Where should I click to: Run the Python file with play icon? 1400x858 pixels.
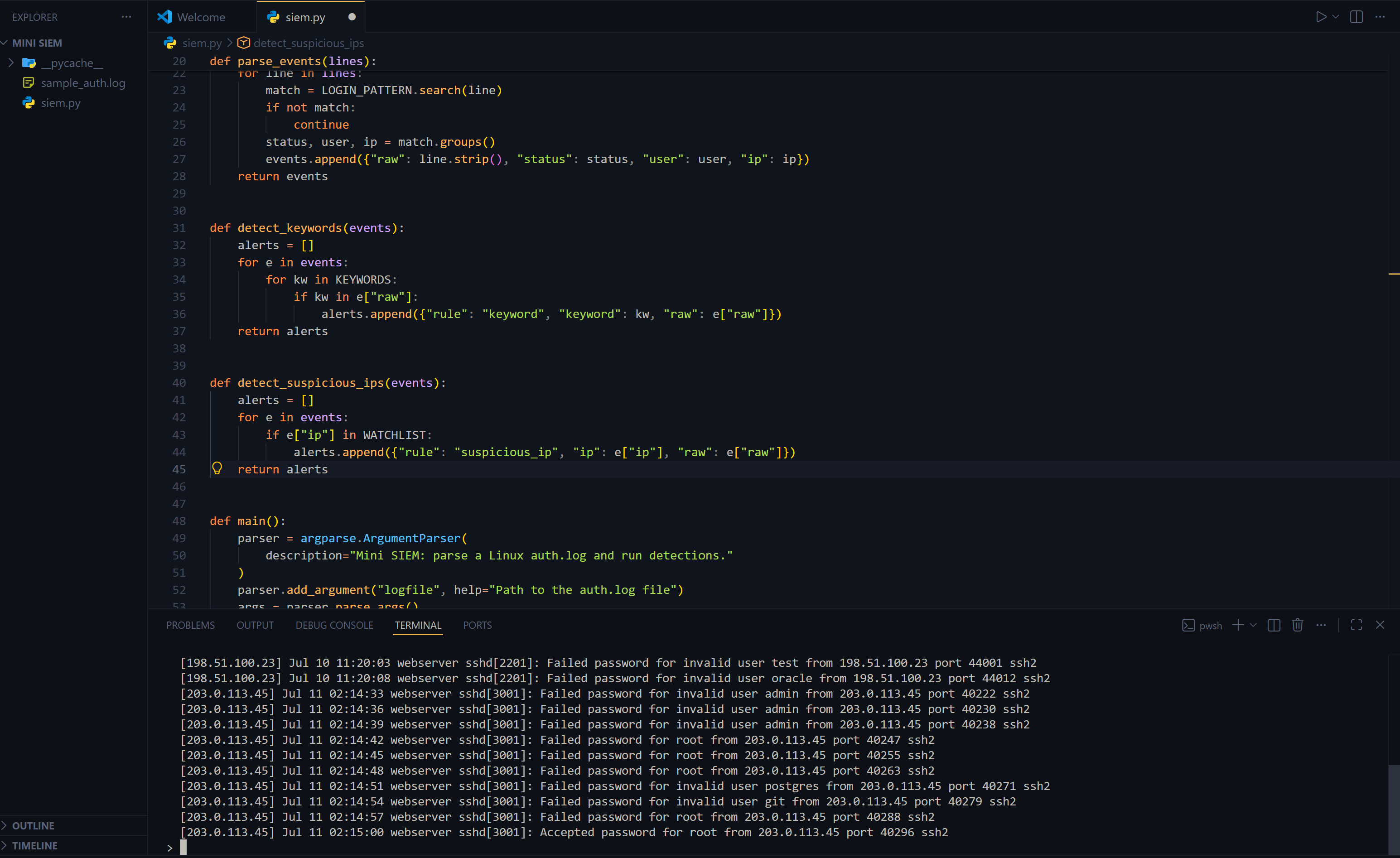(x=1320, y=17)
